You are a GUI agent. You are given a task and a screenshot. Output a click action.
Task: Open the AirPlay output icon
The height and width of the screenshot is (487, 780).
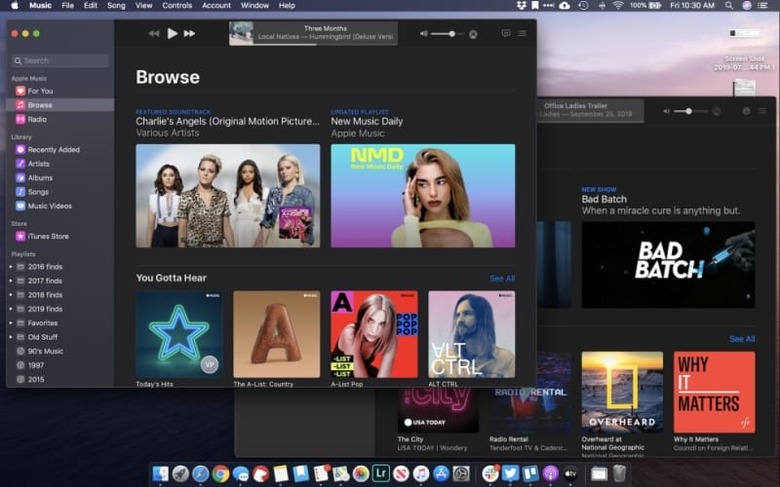[x=473, y=34]
